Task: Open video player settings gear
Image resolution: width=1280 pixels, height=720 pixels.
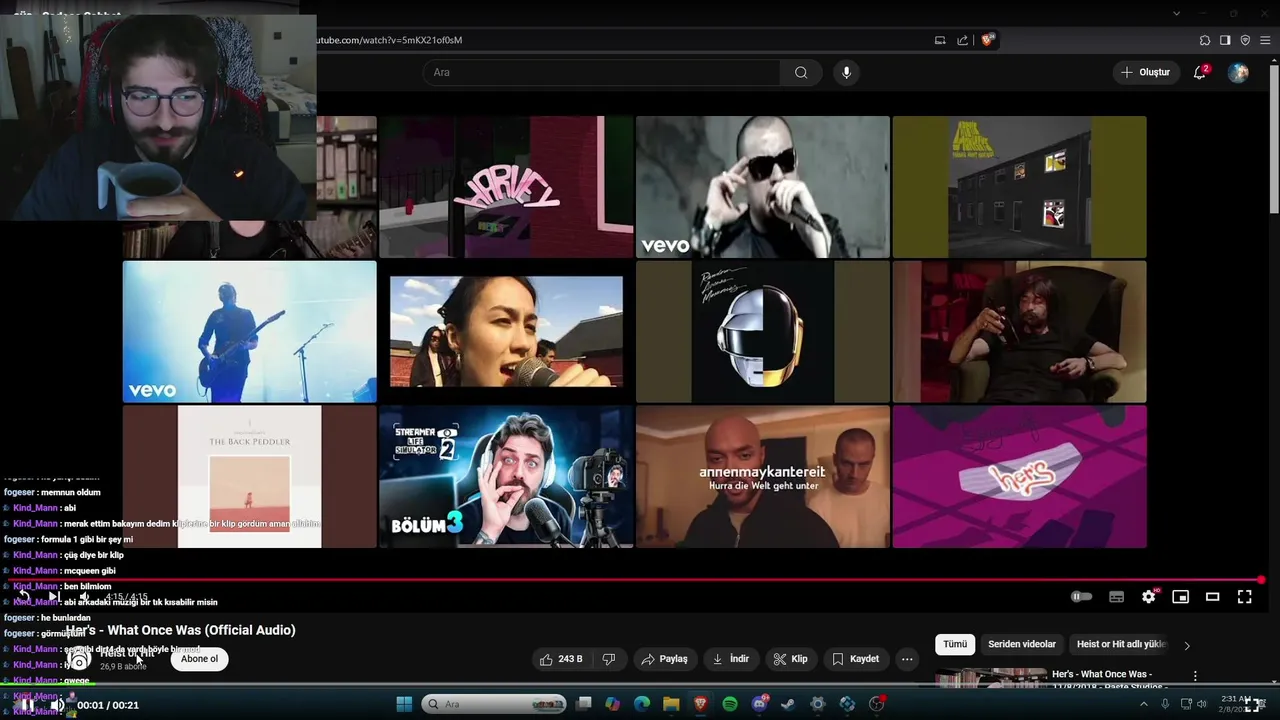Action: pyautogui.click(x=1148, y=597)
